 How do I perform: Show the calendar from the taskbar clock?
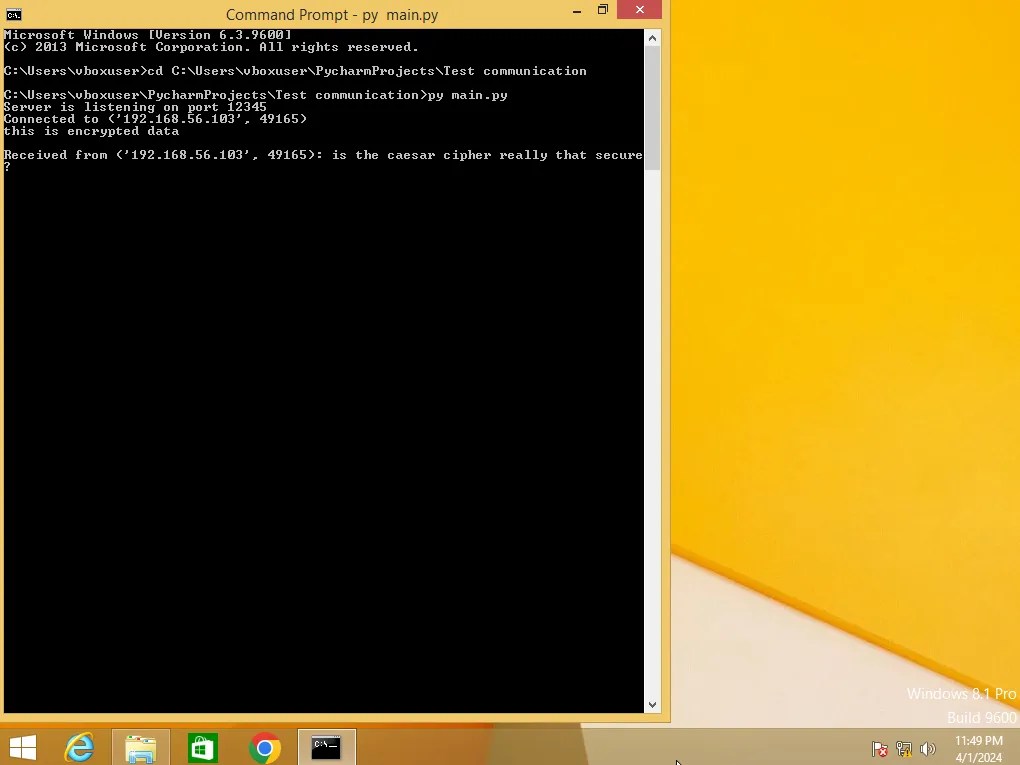pos(978,749)
